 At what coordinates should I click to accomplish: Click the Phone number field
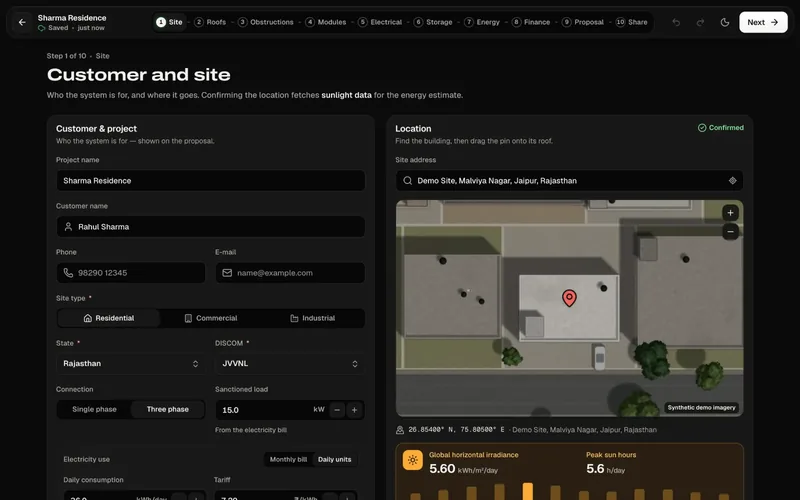point(131,273)
